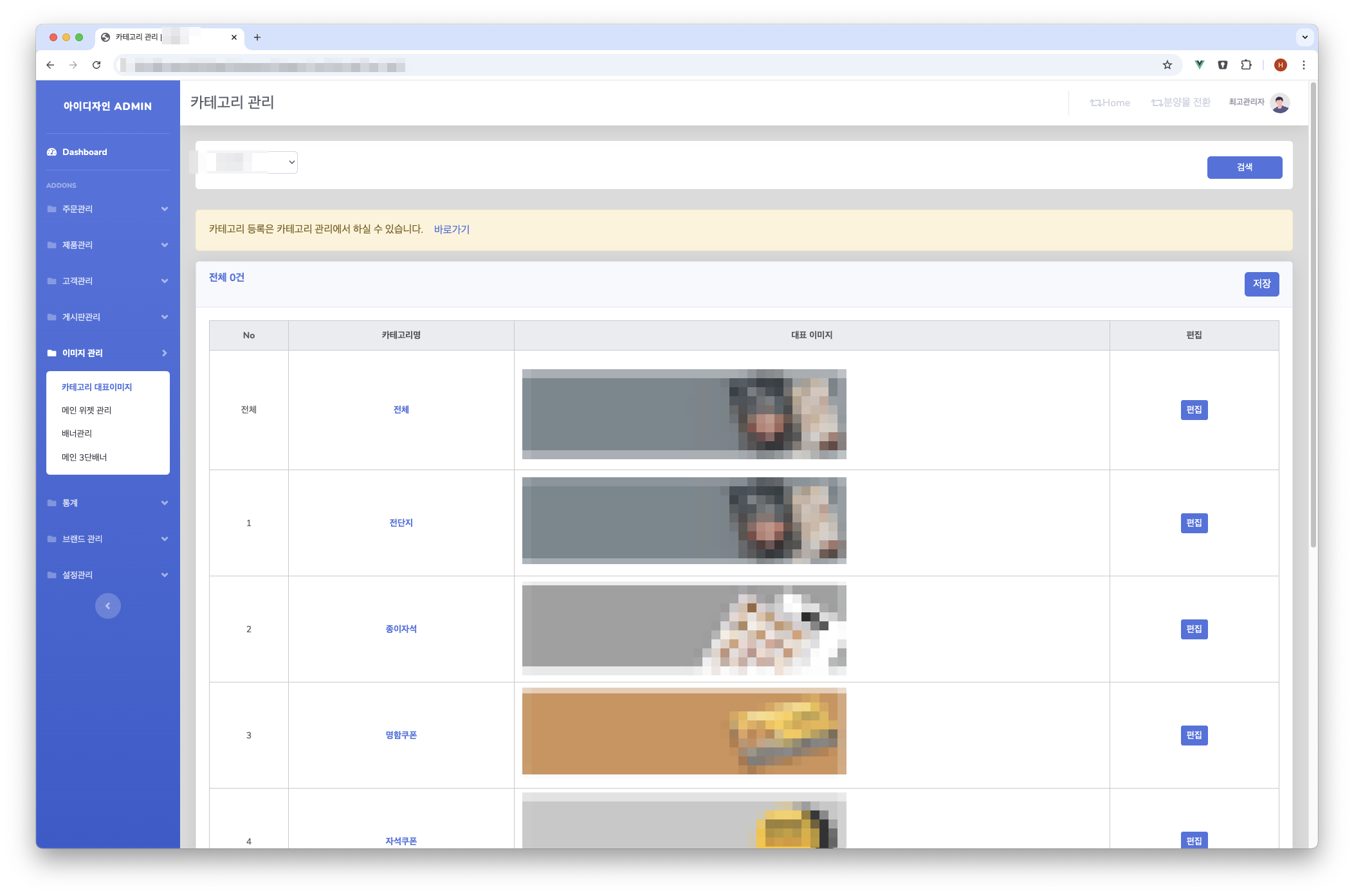The image size is (1354, 896).
Task: Click the 자석쿠폰 row representative image
Action: pyautogui.click(x=684, y=821)
